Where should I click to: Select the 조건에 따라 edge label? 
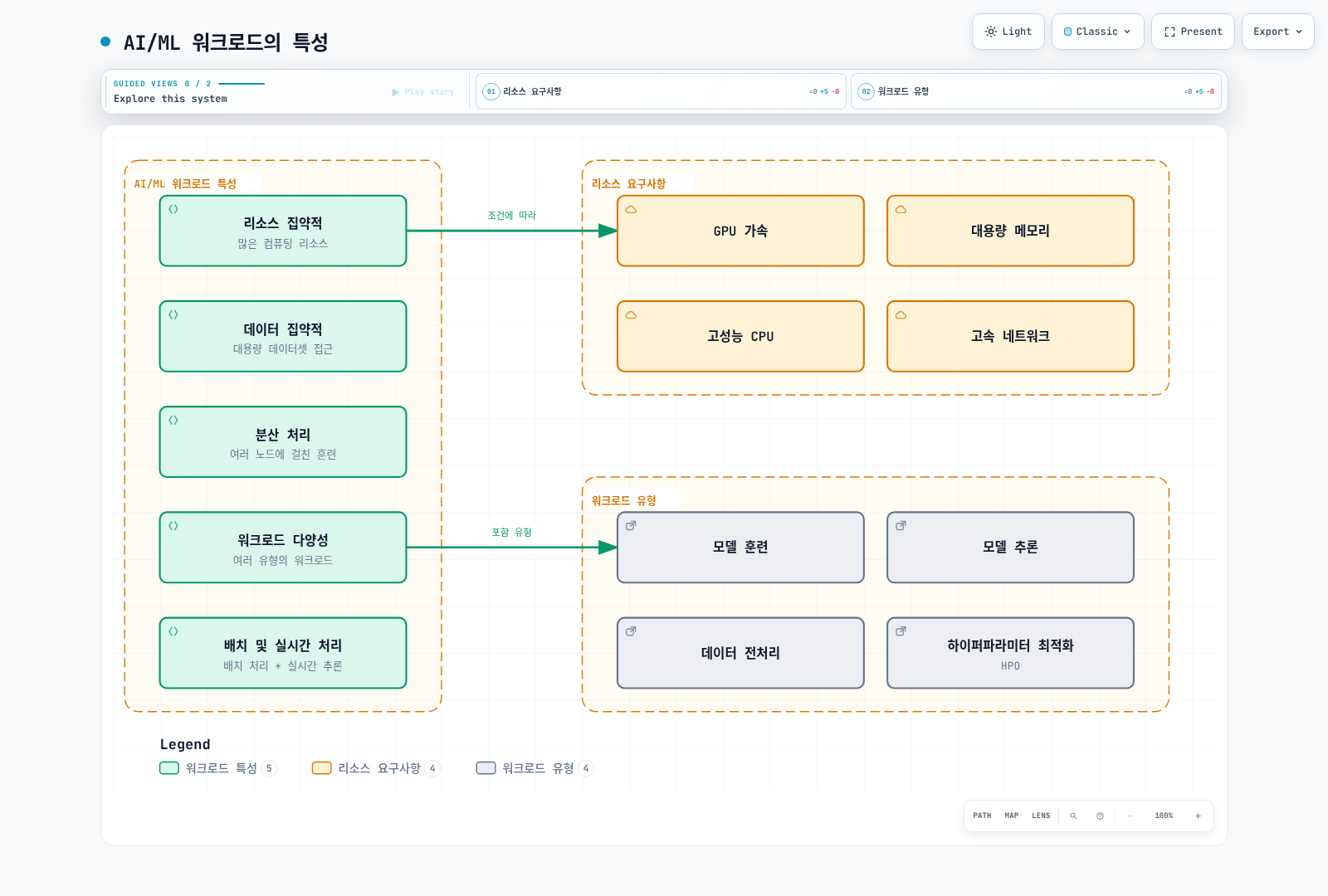[511, 216]
